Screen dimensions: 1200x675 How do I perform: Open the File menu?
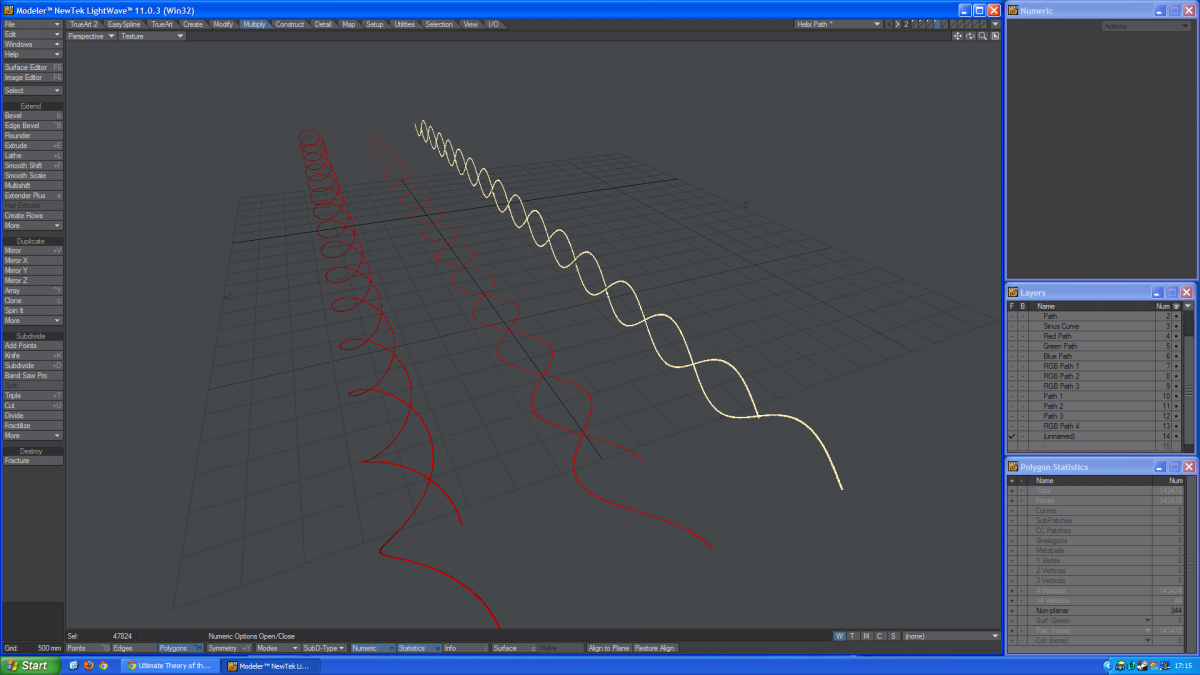coord(33,24)
